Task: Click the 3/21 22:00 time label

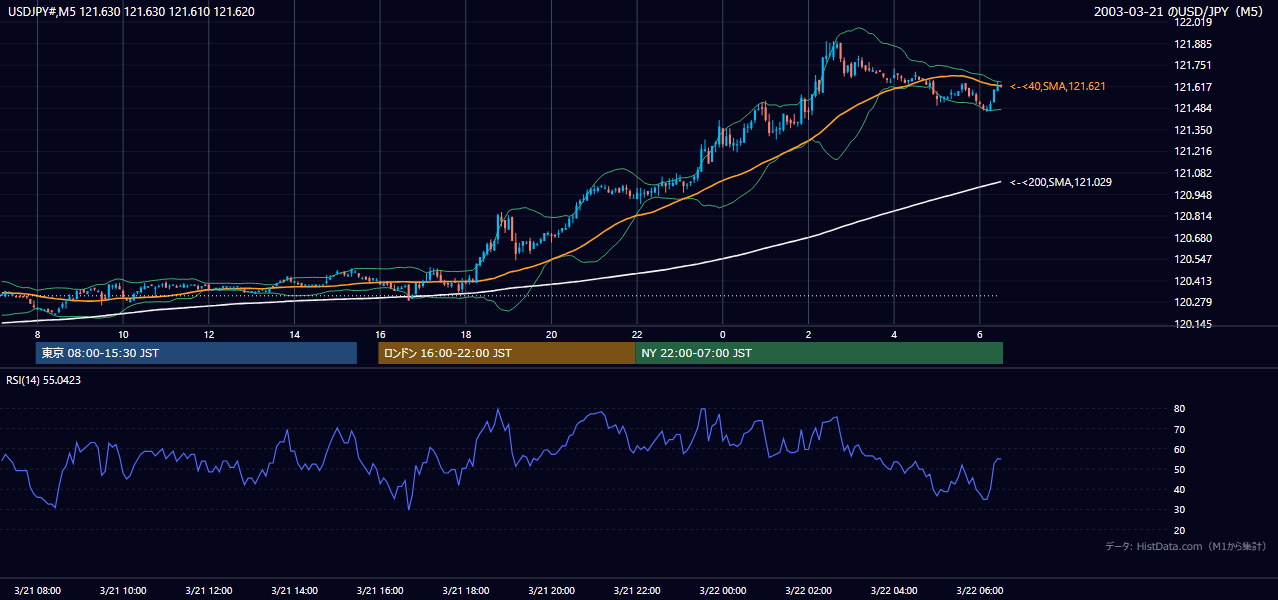Action: click(637, 590)
